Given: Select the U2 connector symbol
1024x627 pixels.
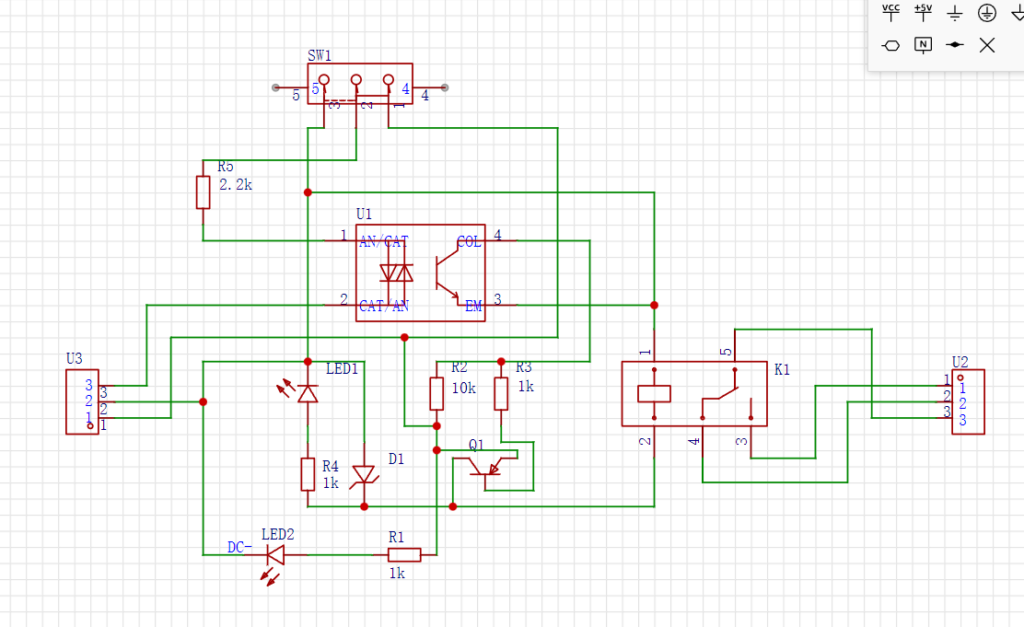Looking at the screenshot, I should tap(968, 402).
